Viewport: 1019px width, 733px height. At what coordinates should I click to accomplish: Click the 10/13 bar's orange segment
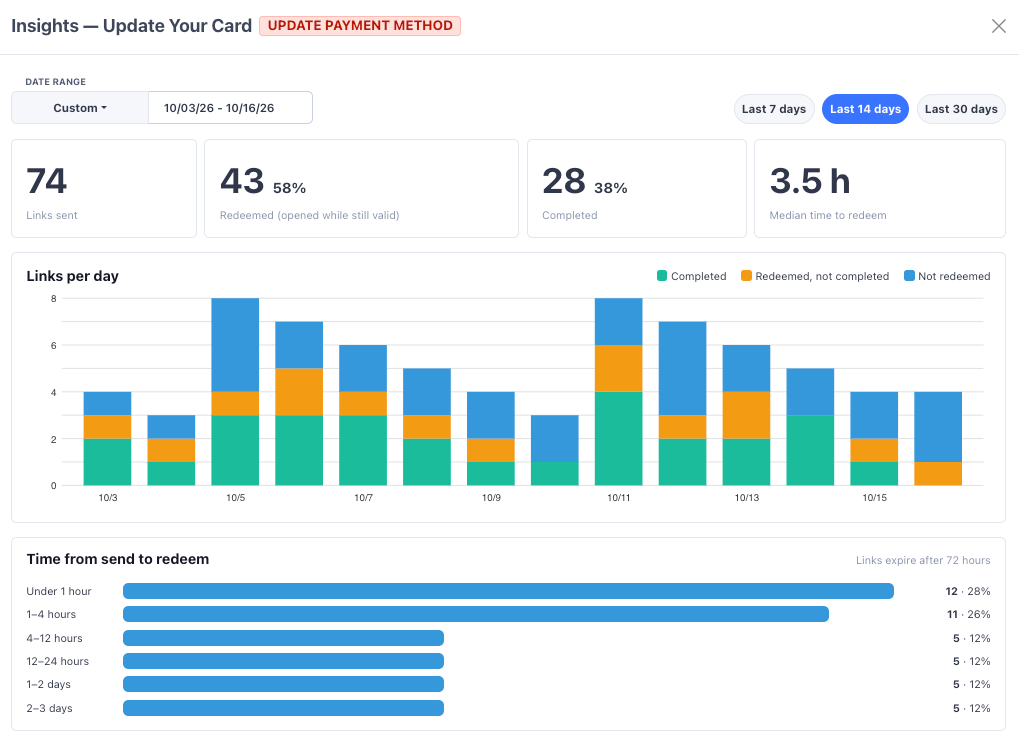click(x=746, y=415)
